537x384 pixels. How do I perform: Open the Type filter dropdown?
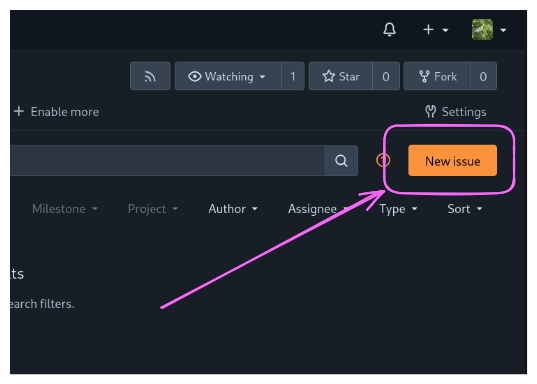click(x=398, y=209)
